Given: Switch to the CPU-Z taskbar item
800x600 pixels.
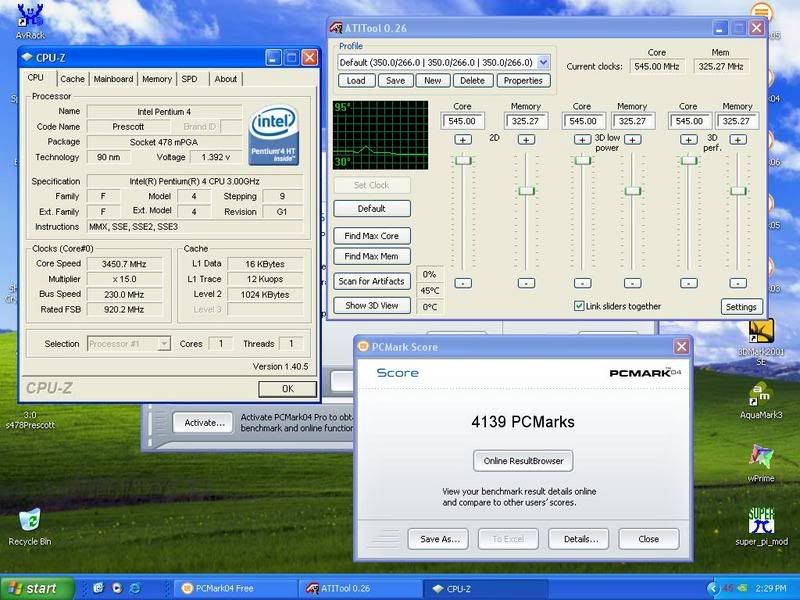Looking at the screenshot, I should 485,589.
